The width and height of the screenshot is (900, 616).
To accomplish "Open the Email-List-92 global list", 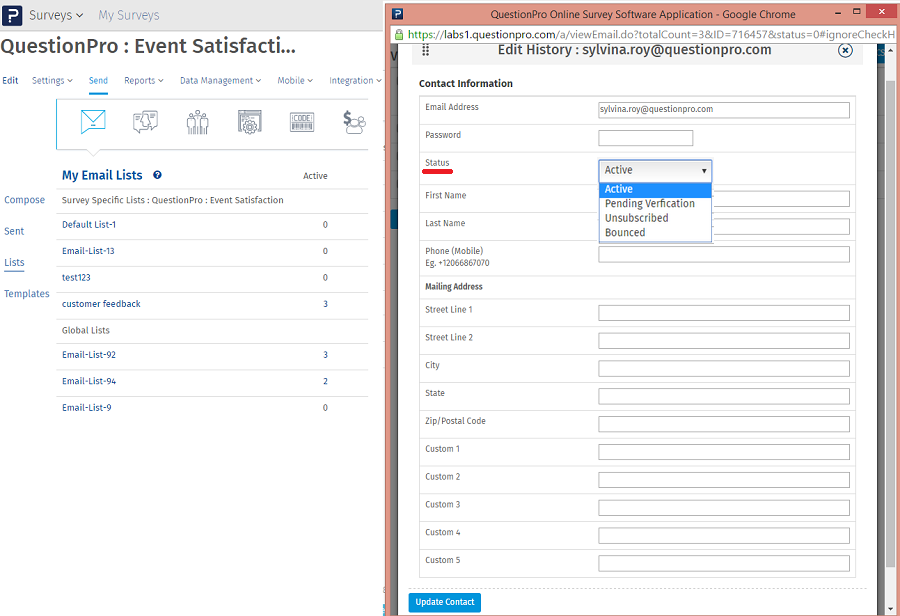I will 87,354.
